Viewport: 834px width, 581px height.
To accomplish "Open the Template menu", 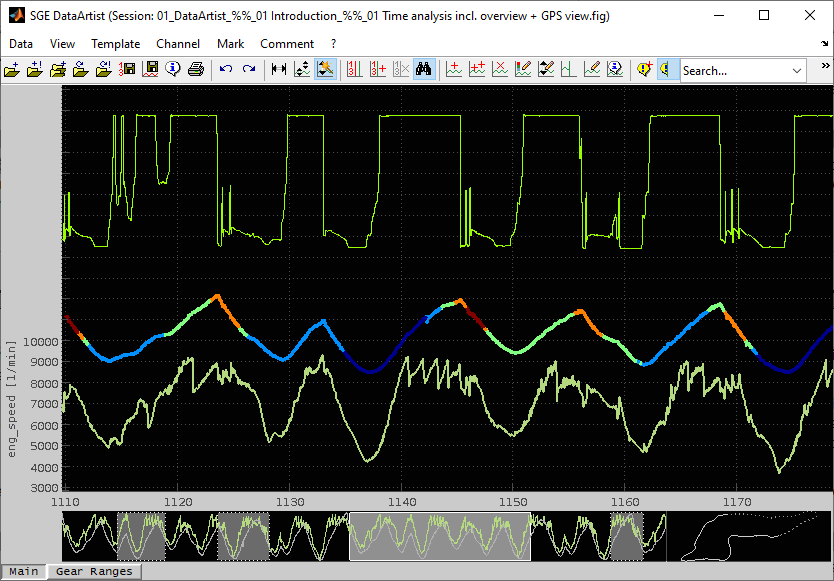I will tap(115, 44).
